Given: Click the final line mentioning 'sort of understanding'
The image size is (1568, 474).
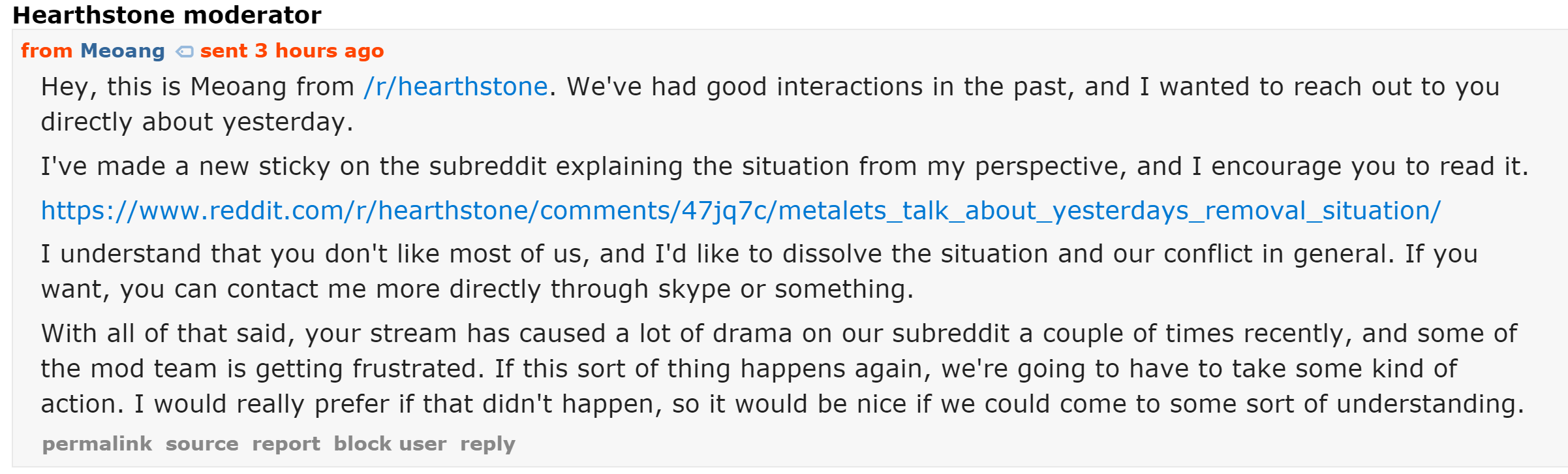Looking at the screenshot, I should (x=782, y=404).
